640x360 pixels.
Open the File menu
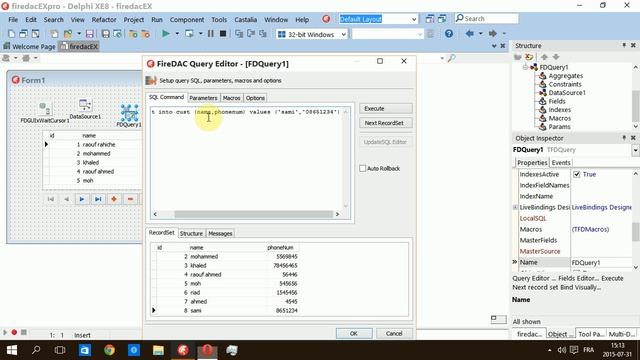click(x=13, y=20)
